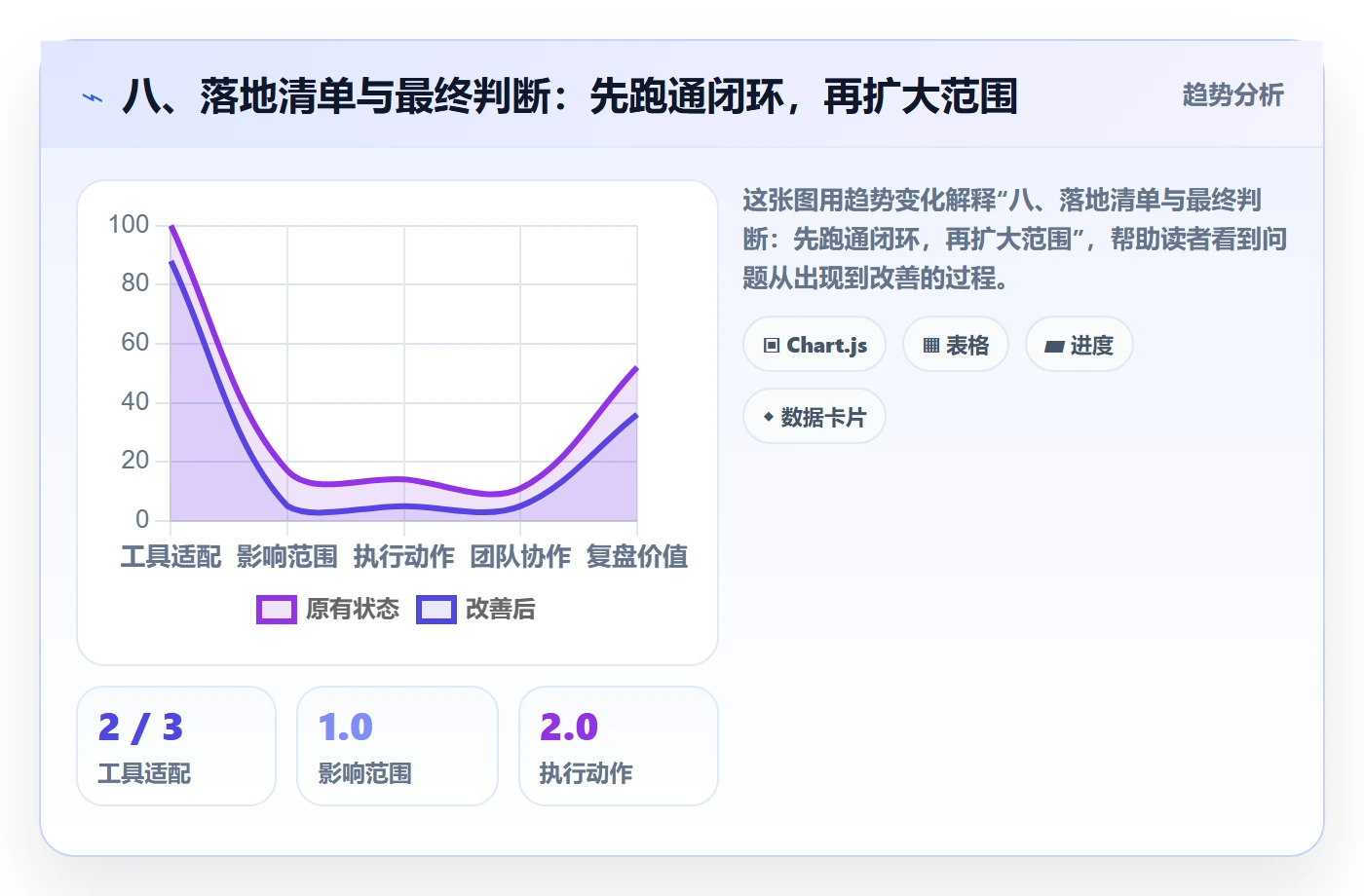The width and height of the screenshot is (1364, 896).
Task: Open the 1.0 影响范围 stat card
Action: [x=398, y=746]
